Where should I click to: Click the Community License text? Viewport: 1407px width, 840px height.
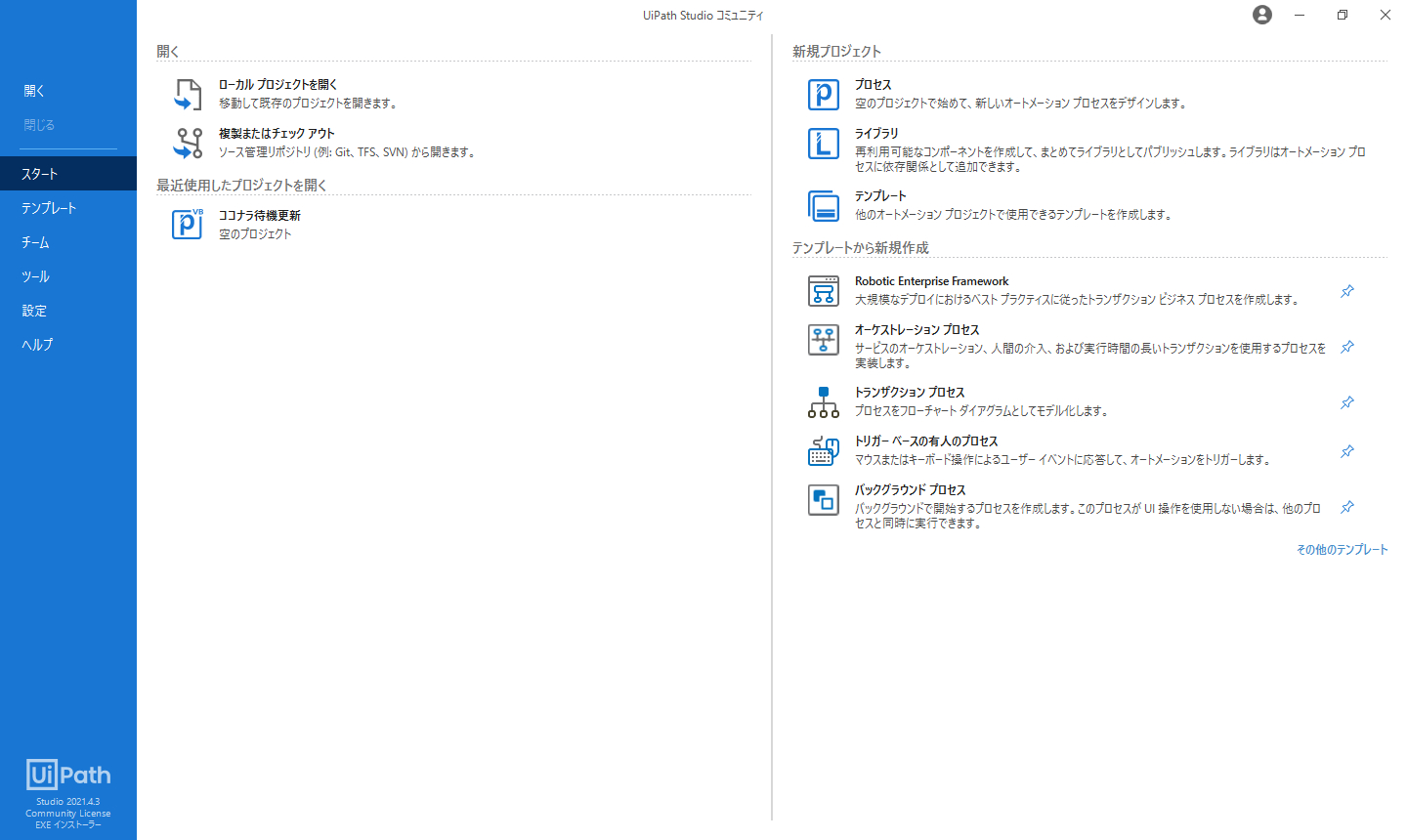point(68,814)
